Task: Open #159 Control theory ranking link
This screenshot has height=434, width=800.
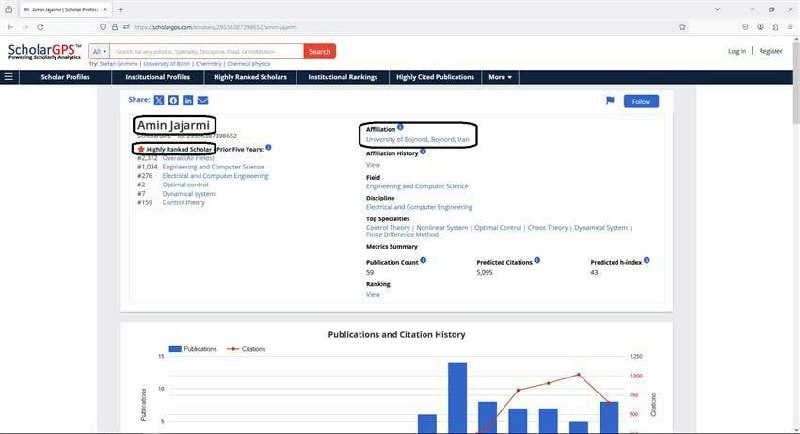Action: [x=183, y=202]
